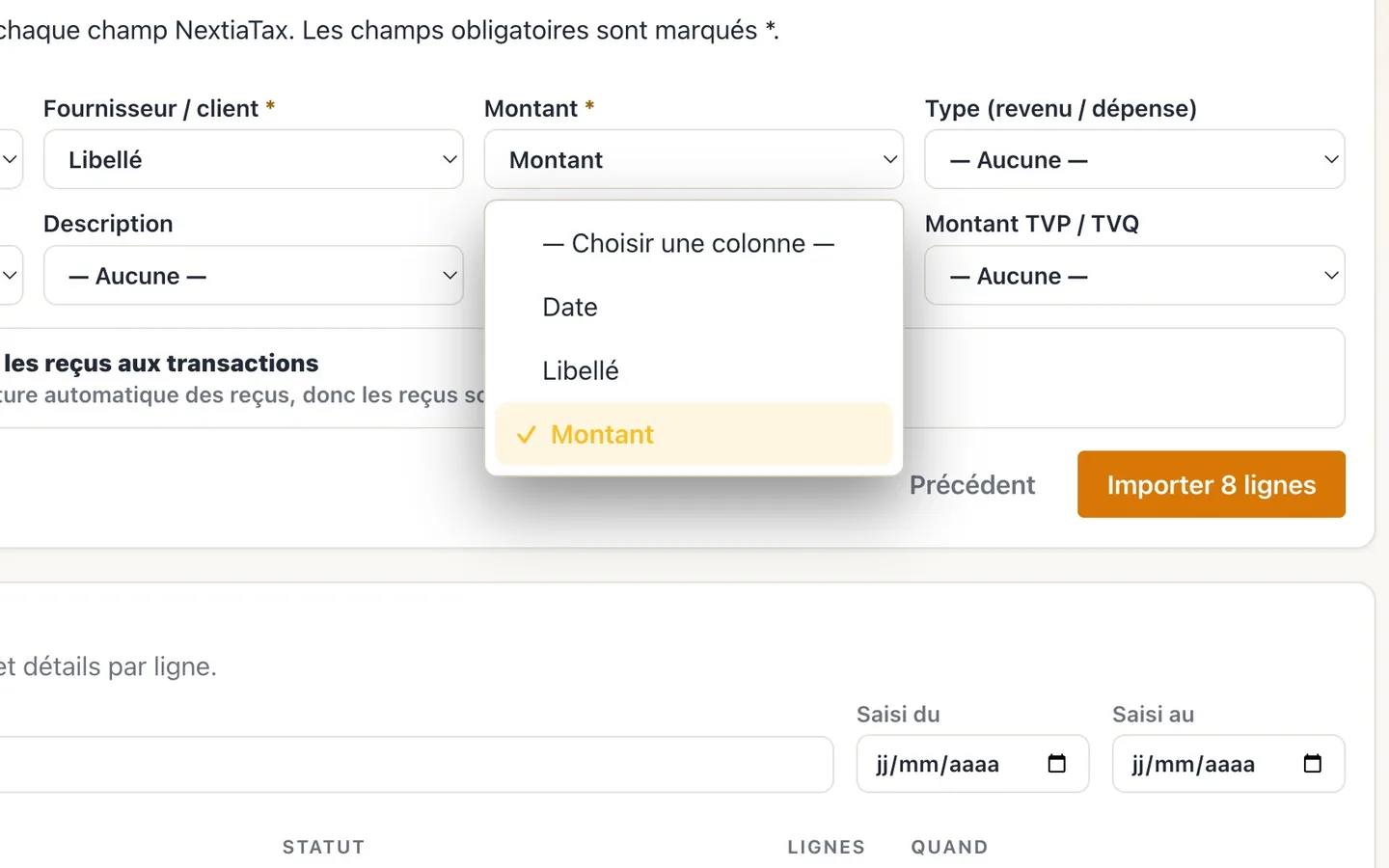The width and height of the screenshot is (1389, 868).
Task: Choose the Date option in list
Action: [694, 307]
